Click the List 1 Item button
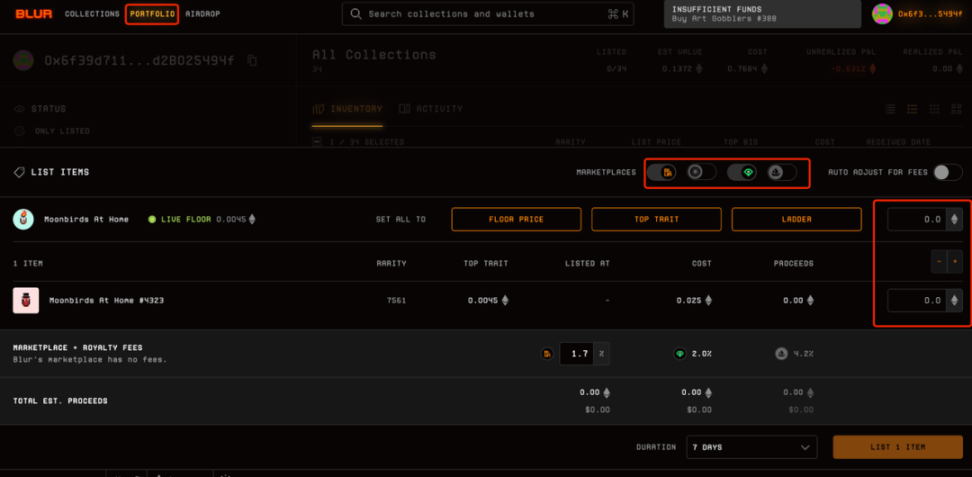This screenshot has width=972, height=477. 897,447
